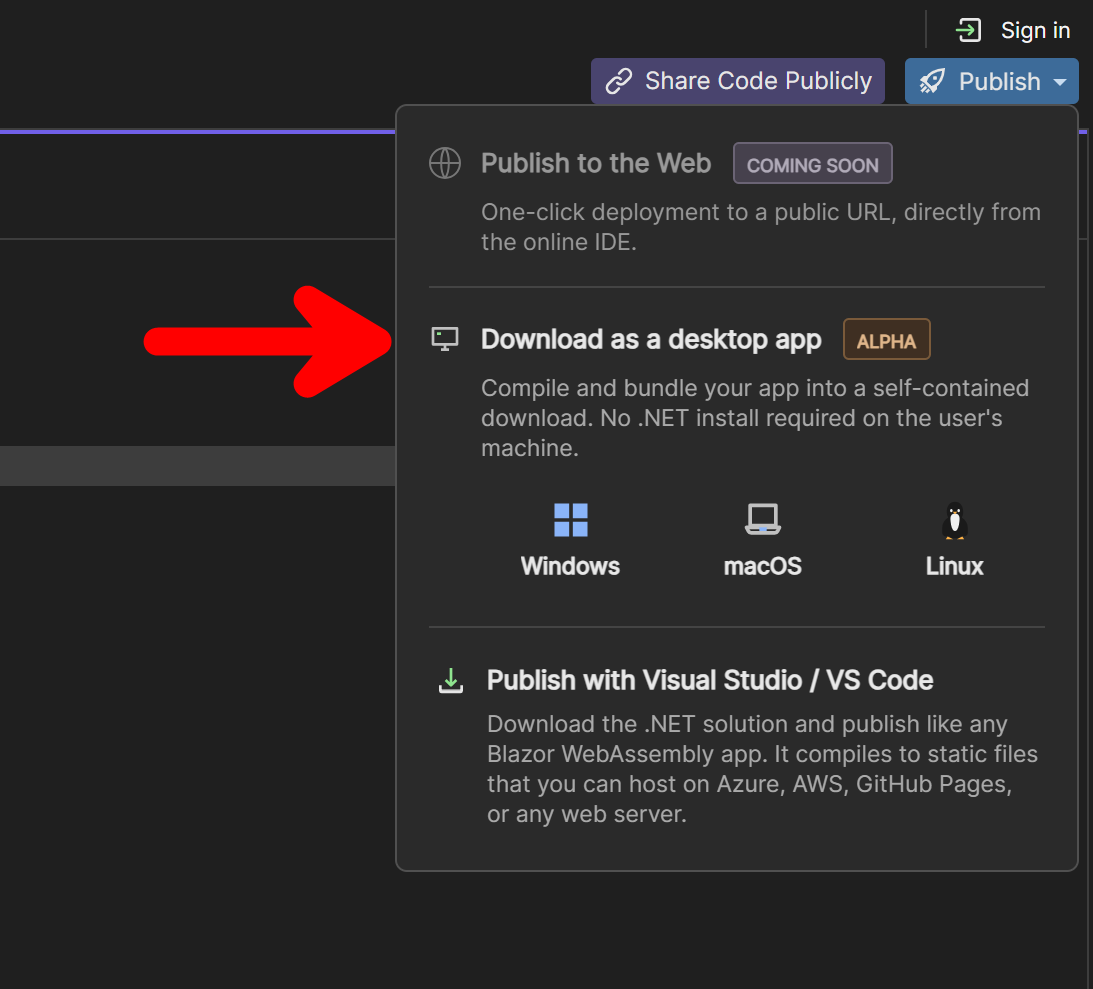The height and width of the screenshot is (989, 1093).
Task: Choose the Windows download label
Action: click(x=570, y=566)
